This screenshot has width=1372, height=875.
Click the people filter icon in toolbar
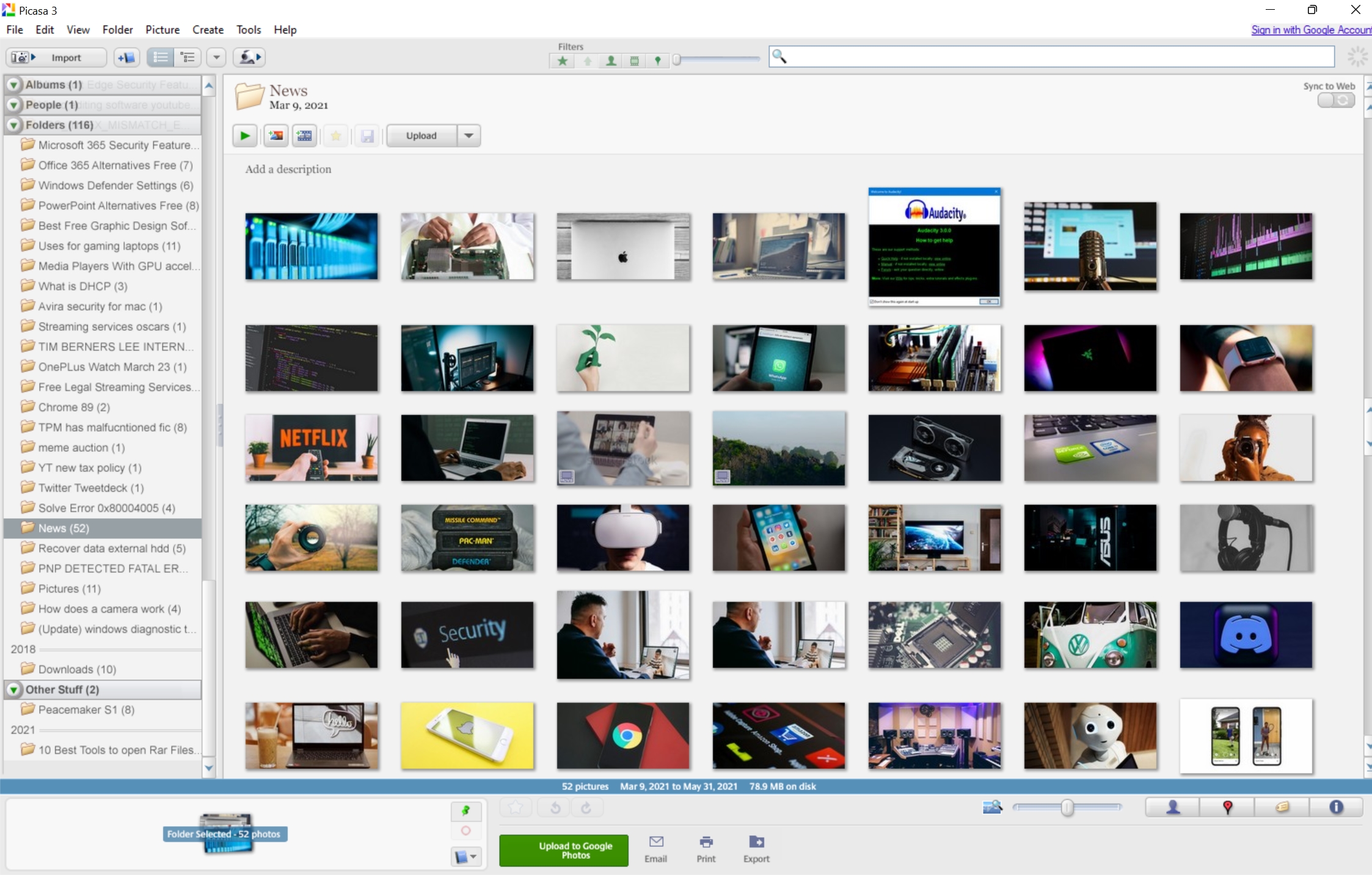pyautogui.click(x=610, y=58)
